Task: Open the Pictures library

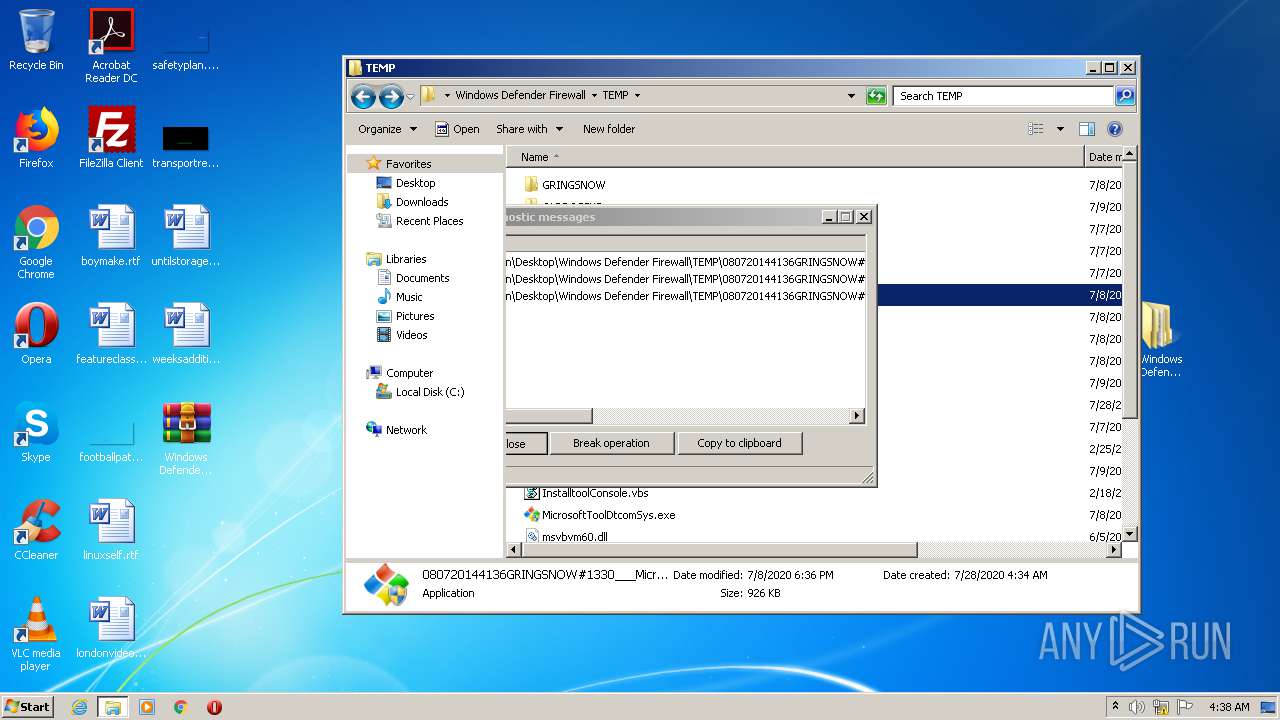Action: coord(414,316)
